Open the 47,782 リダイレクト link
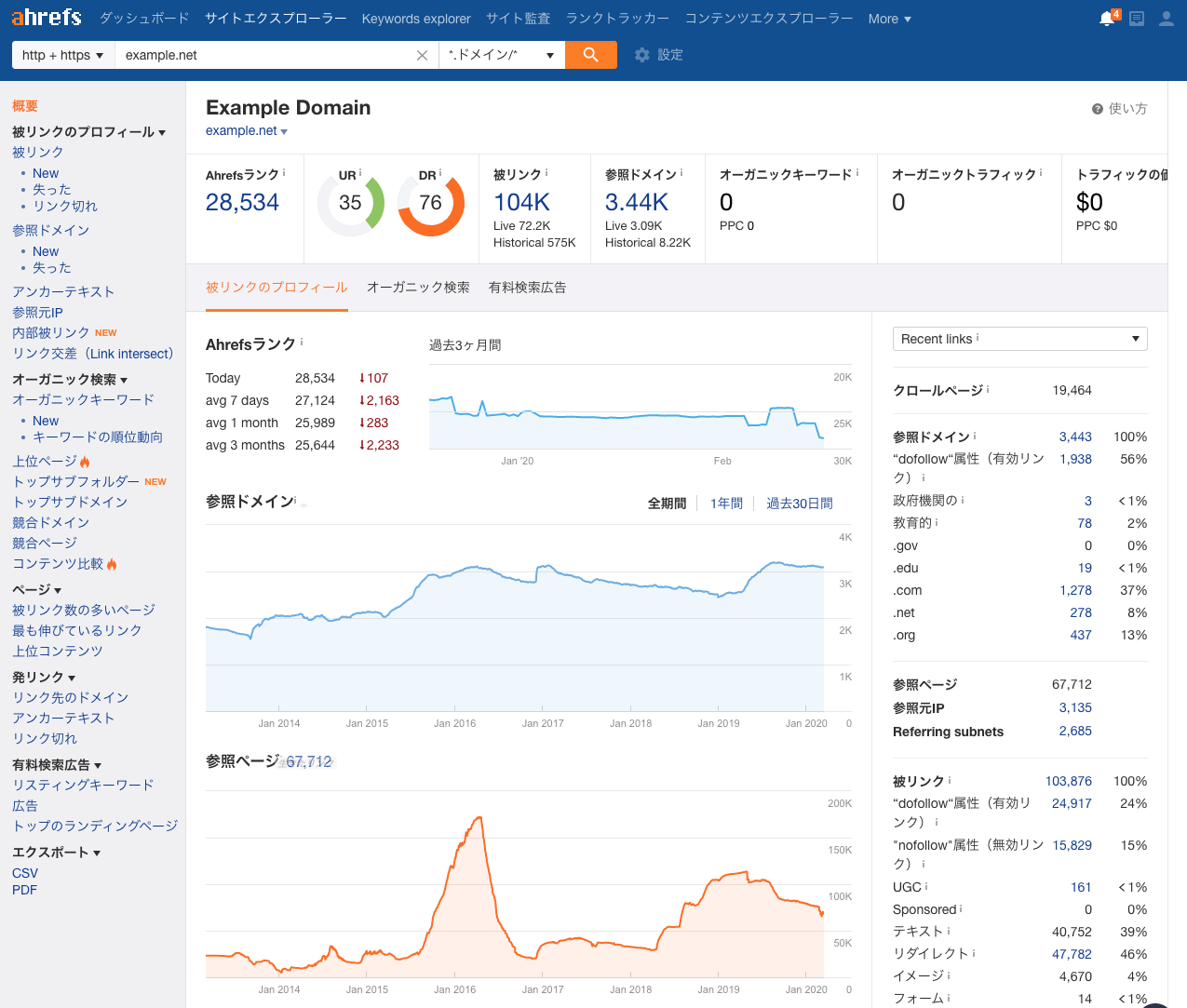This screenshot has width=1187, height=1008. click(1072, 954)
